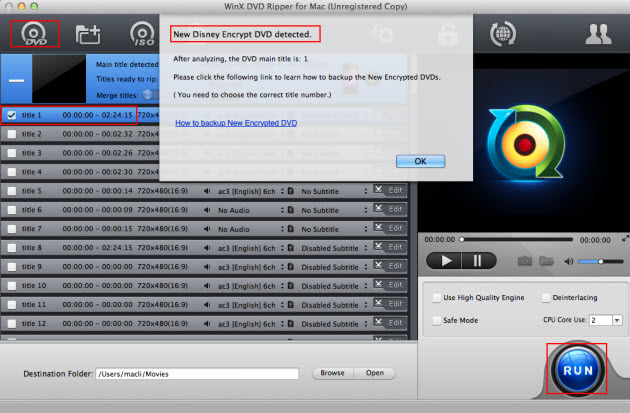Click the audio speaker icon on title 5
This screenshot has width=630, height=413.
click(x=207, y=191)
